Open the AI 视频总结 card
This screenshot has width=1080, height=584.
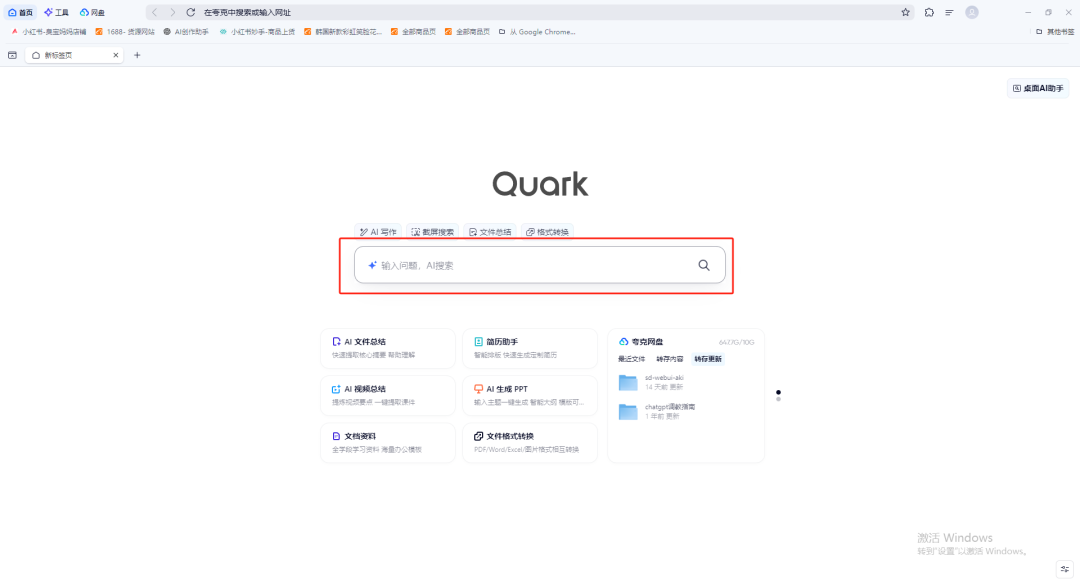(388, 395)
